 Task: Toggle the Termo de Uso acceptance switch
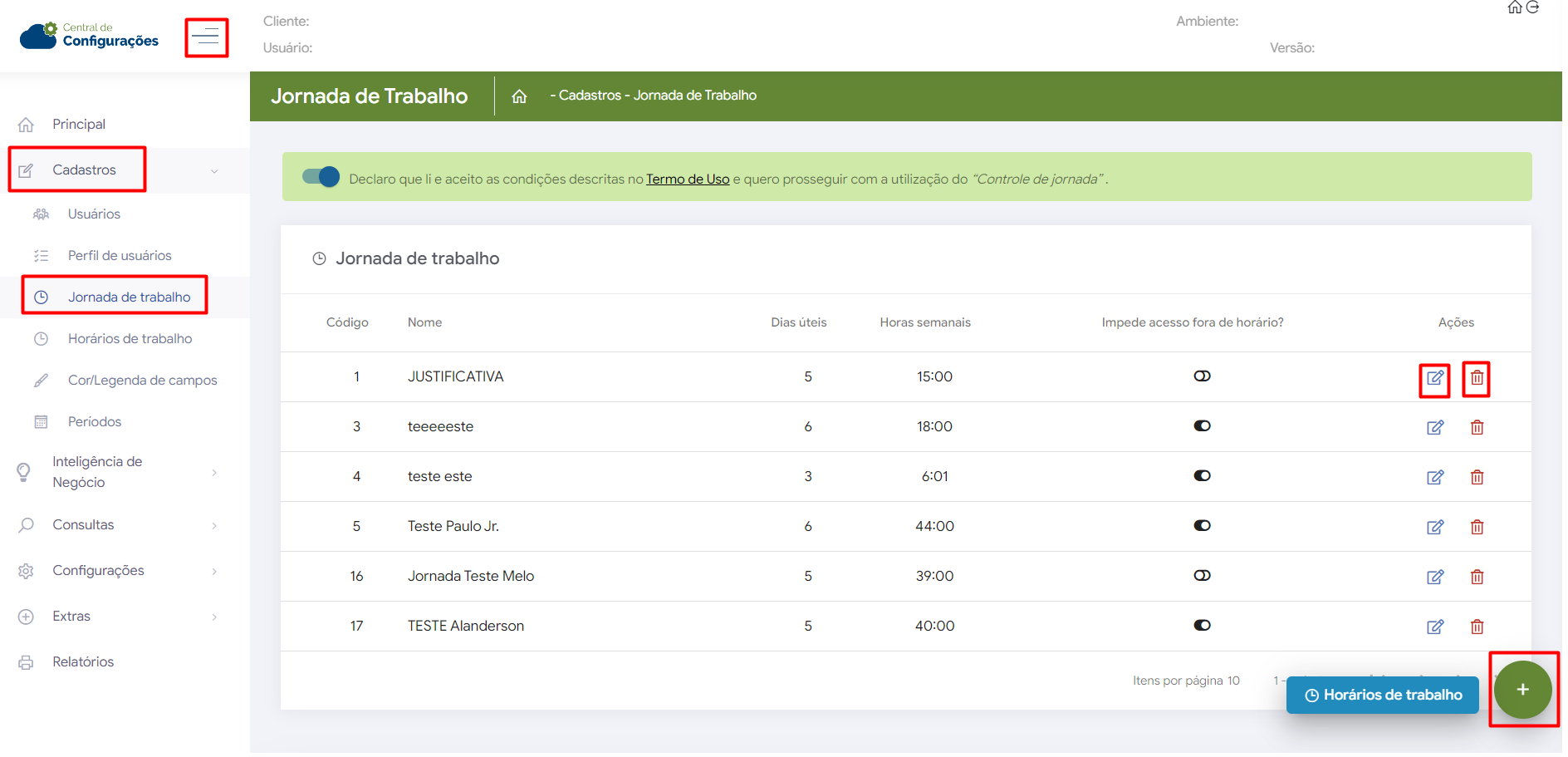coord(321,177)
